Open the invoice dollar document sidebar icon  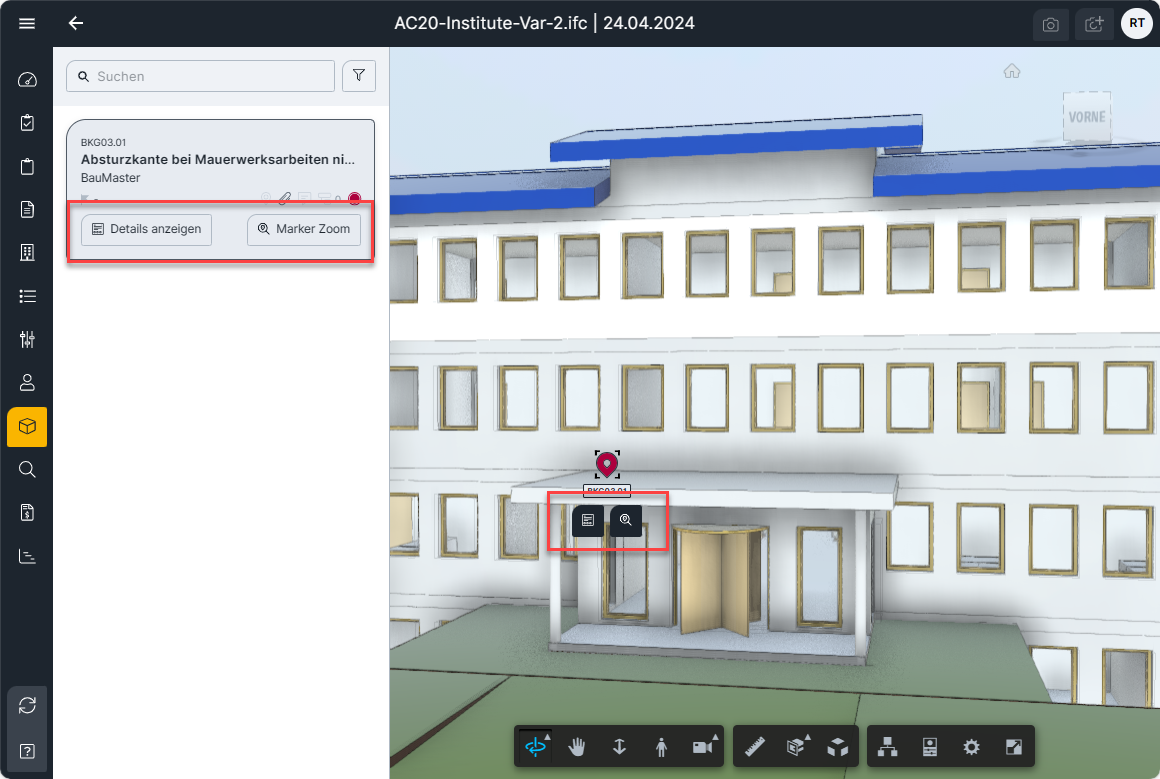coord(27,513)
